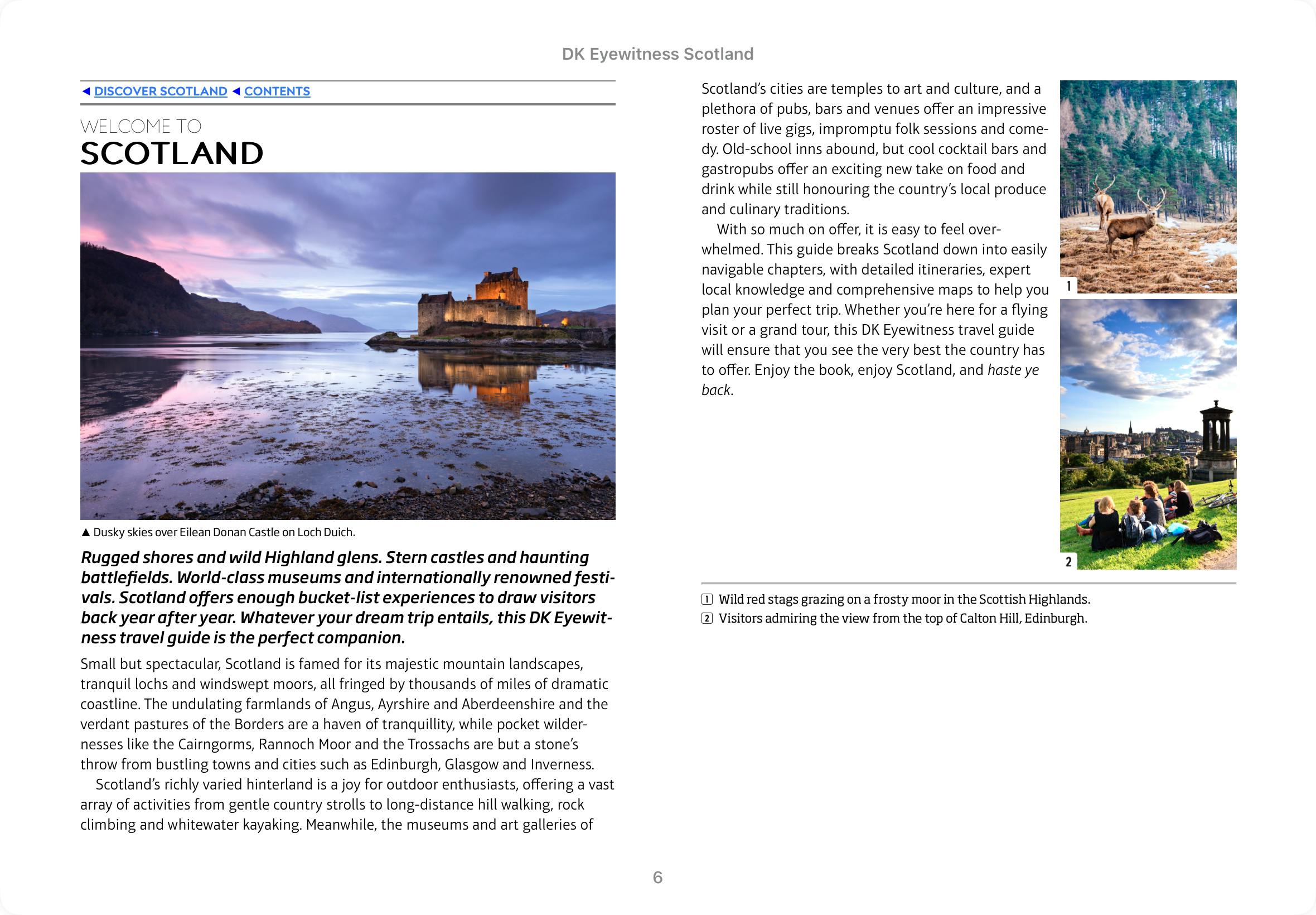The image size is (1316, 915).
Task: Click the italic 'haste ye back' text
Action: pyautogui.click(x=1012, y=370)
